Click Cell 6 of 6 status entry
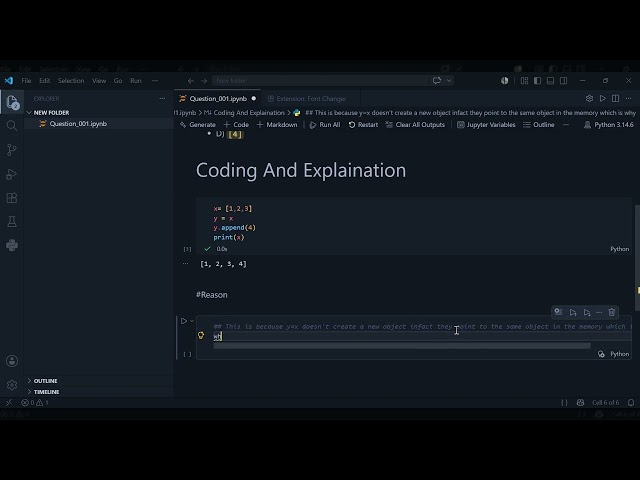640x480 pixels. tap(605, 402)
